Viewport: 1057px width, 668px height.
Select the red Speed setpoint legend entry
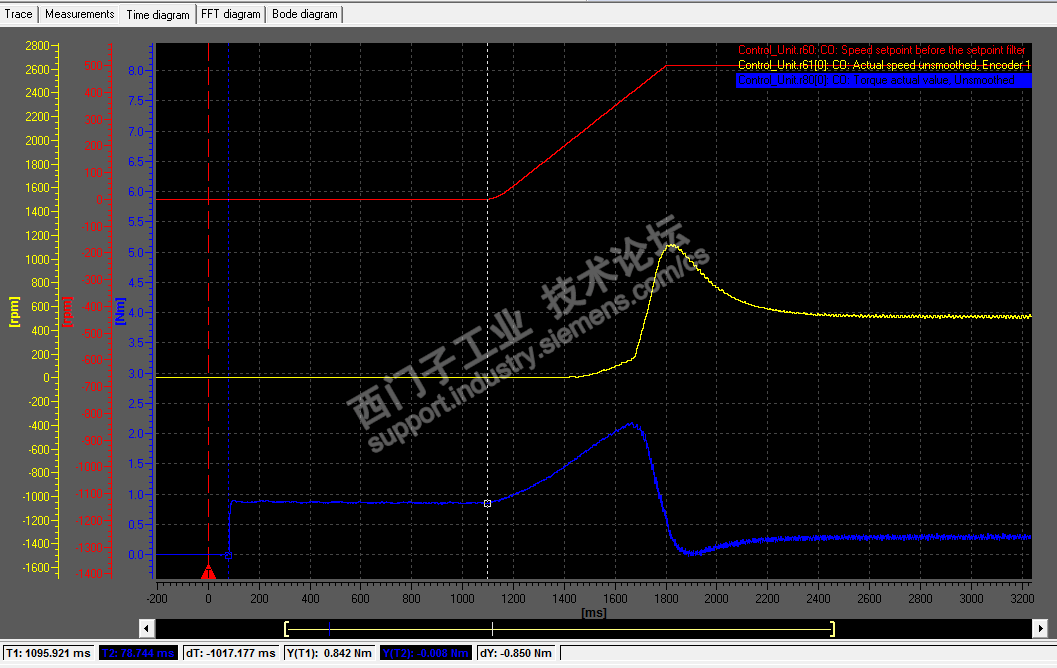click(x=882, y=50)
